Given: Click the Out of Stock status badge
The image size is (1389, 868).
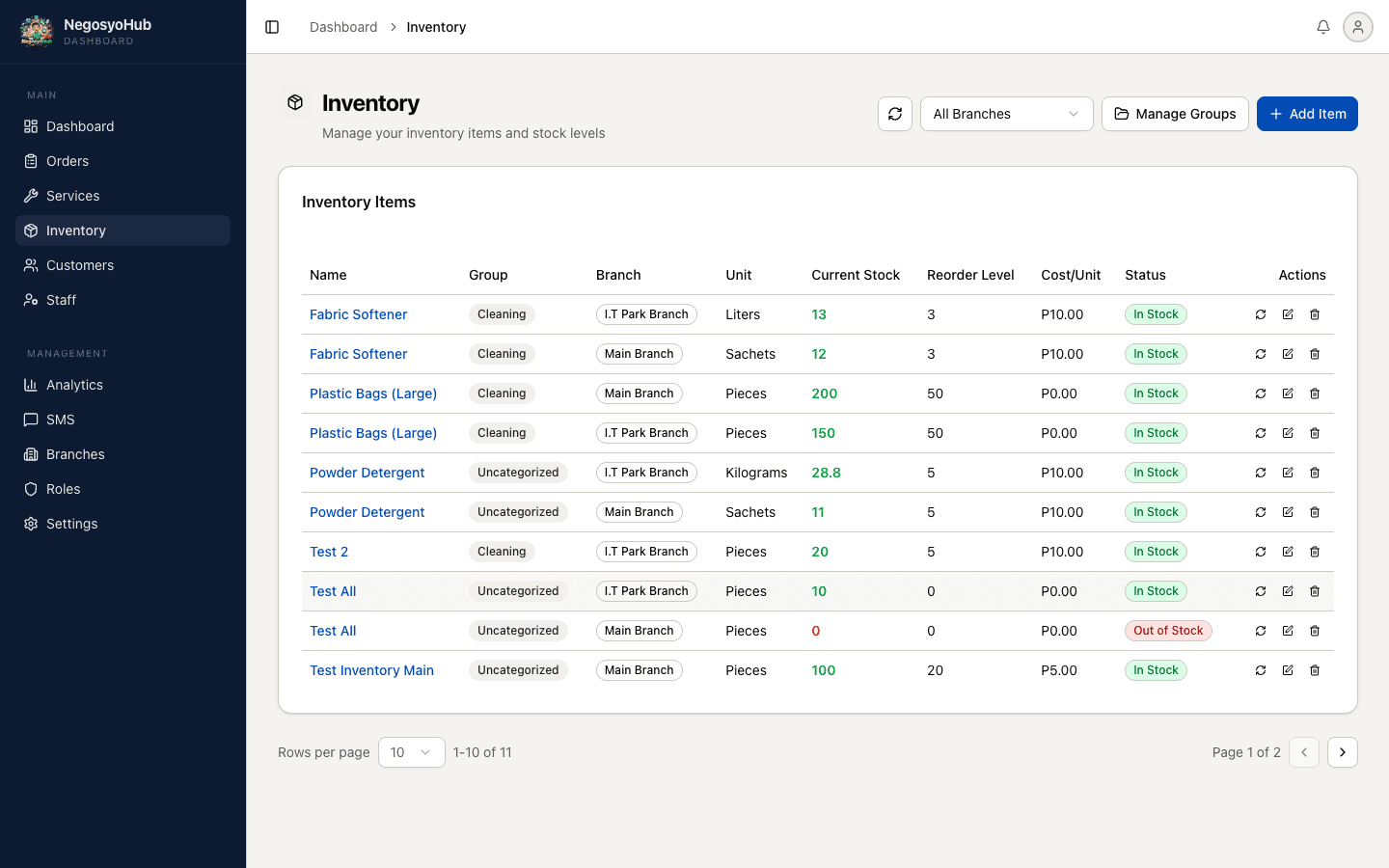Looking at the screenshot, I should click(x=1168, y=631).
